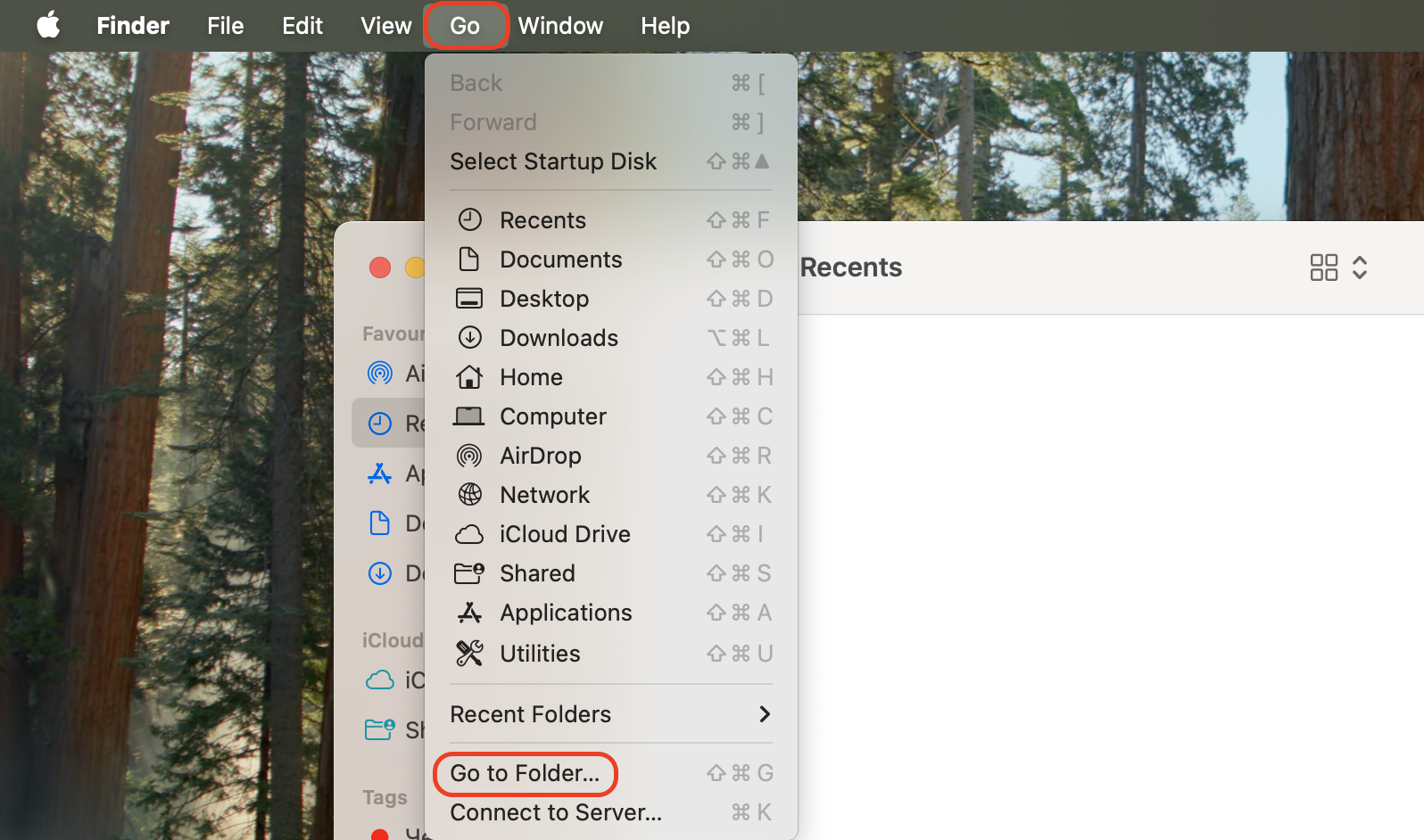Click the Applications icon in Go menu

pos(469,613)
